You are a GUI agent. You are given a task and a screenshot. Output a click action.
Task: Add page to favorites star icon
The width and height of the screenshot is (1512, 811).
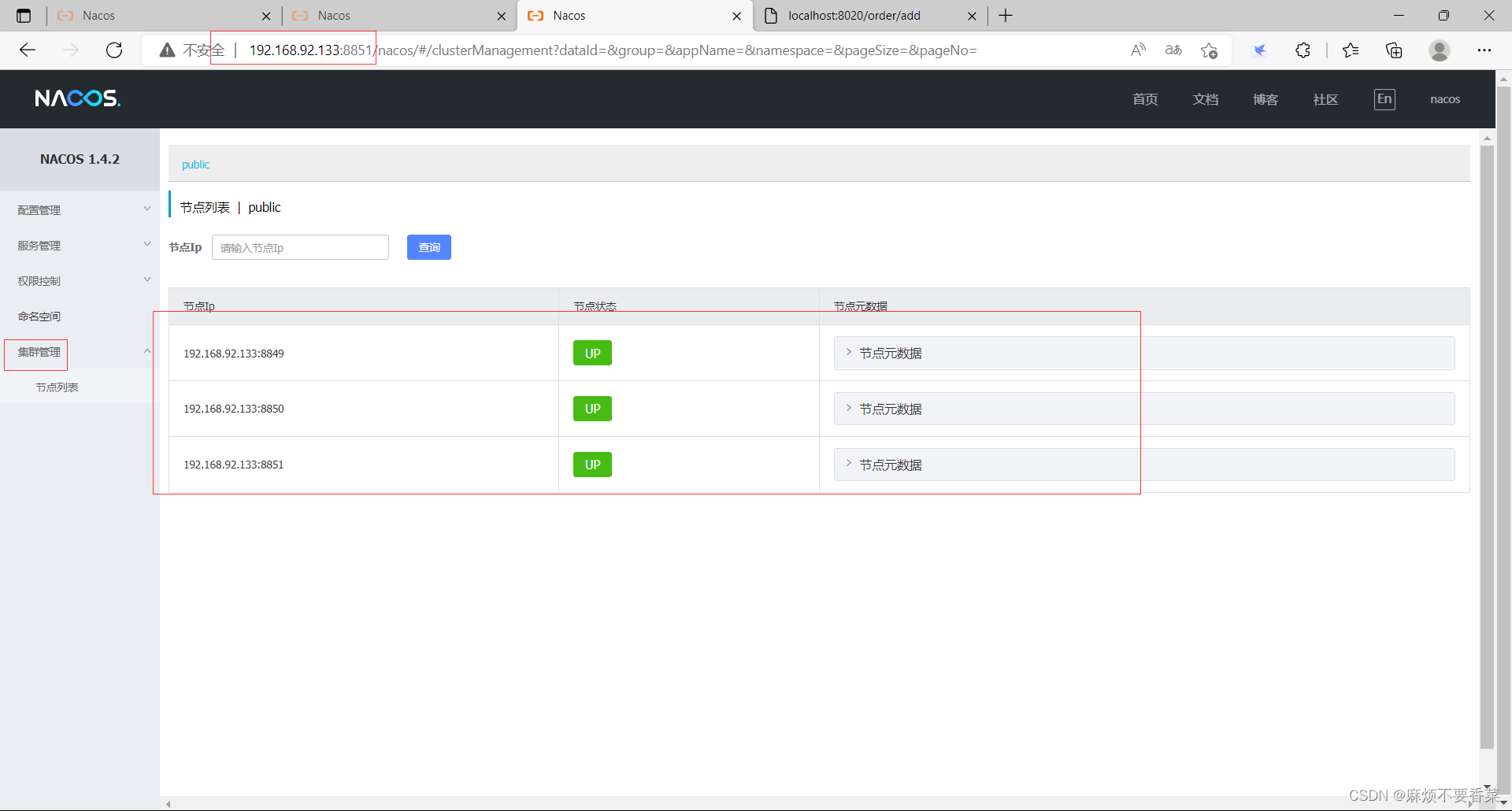coord(1209,50)
